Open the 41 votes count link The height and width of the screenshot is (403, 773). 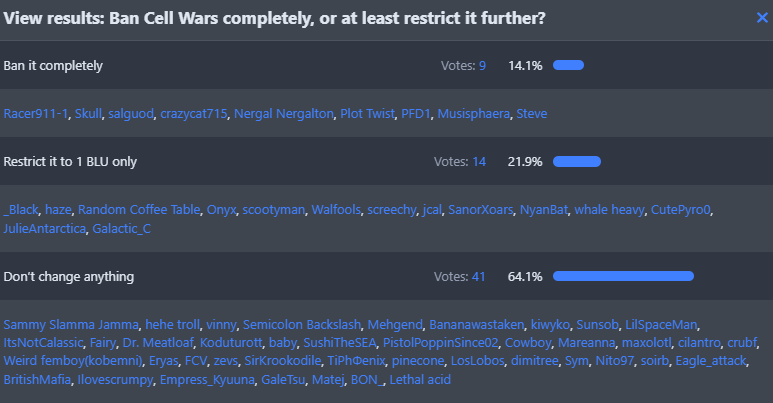pos(479,276)
